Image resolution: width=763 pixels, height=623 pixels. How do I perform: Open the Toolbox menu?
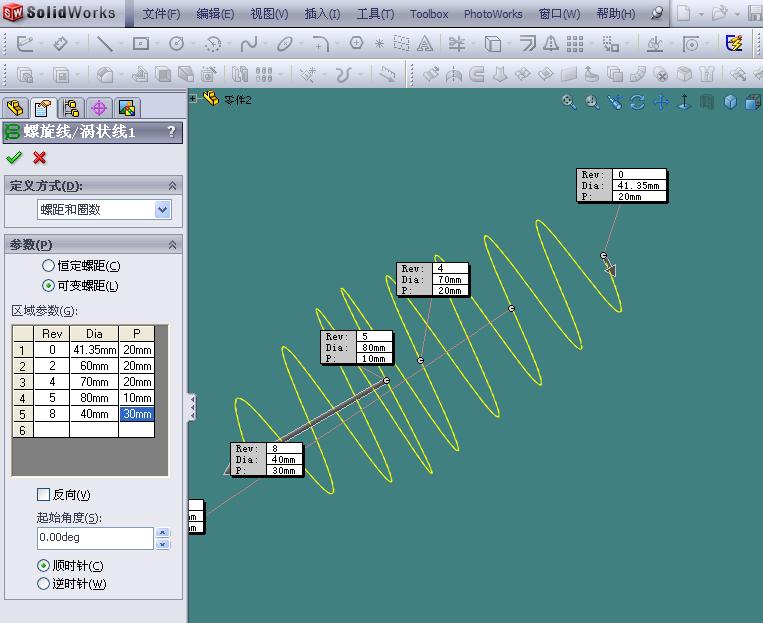[429, 14]
